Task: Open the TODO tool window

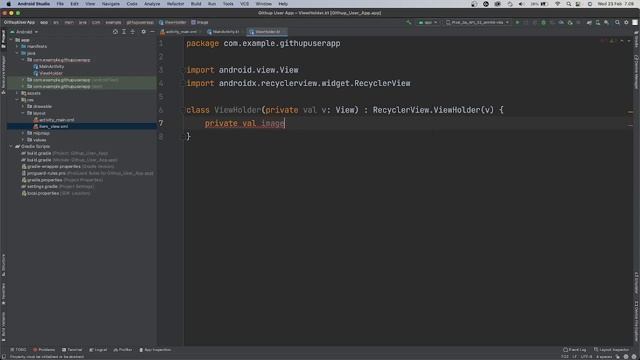Action: point(18,350)
